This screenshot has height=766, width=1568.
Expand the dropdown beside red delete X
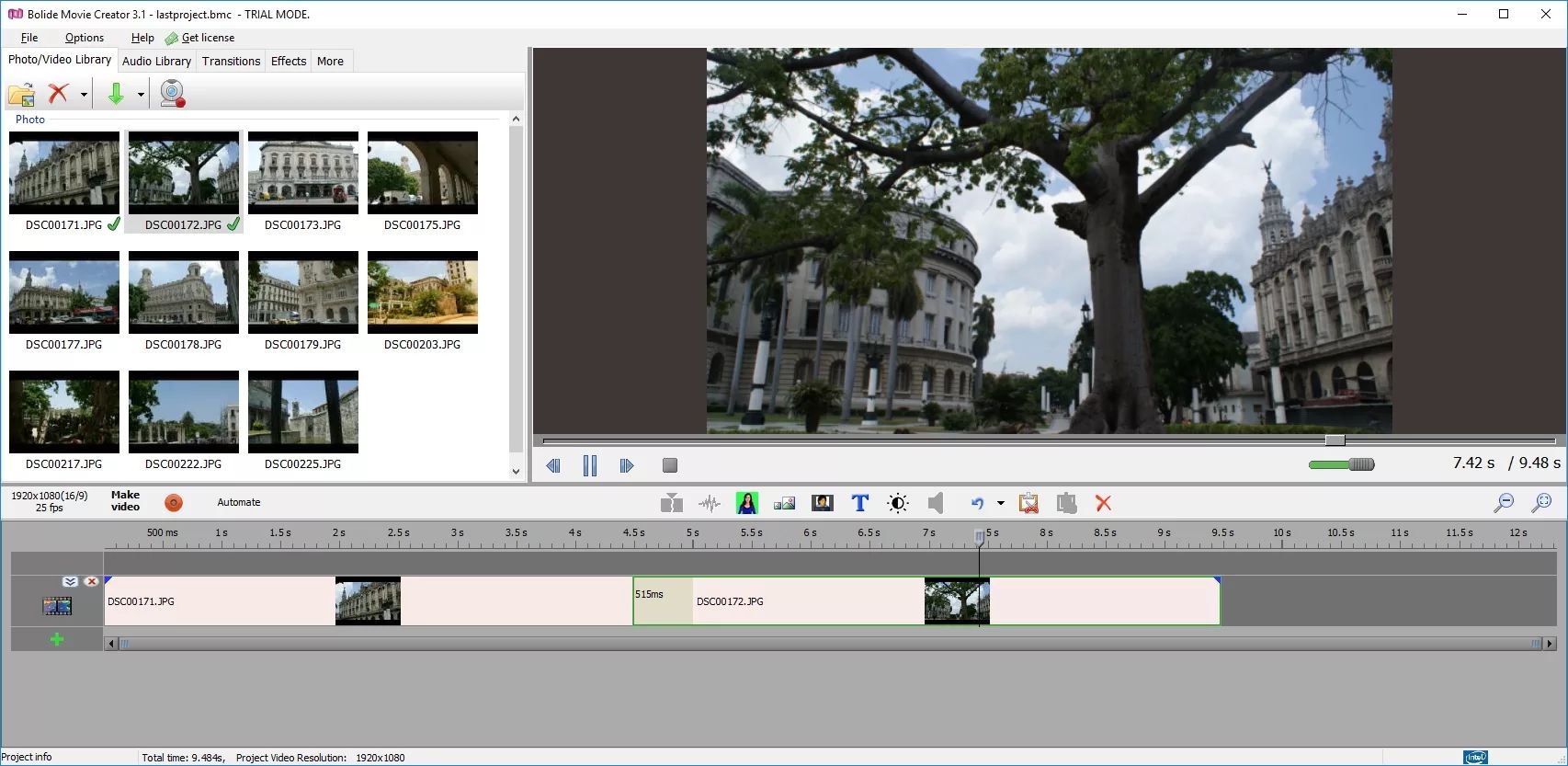click(84, 94)
